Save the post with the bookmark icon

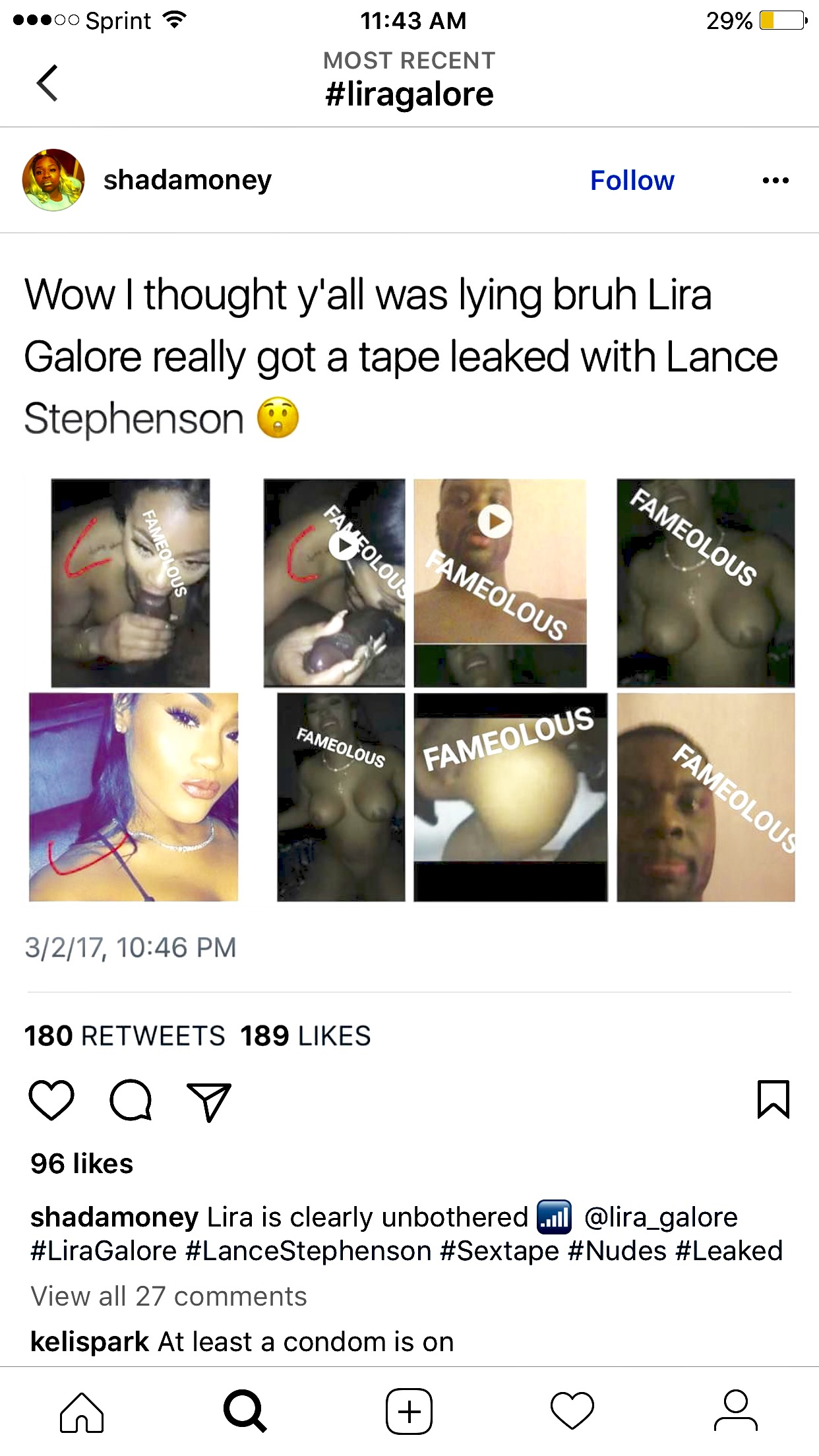pyautogui.click(x=773, y=1099)
